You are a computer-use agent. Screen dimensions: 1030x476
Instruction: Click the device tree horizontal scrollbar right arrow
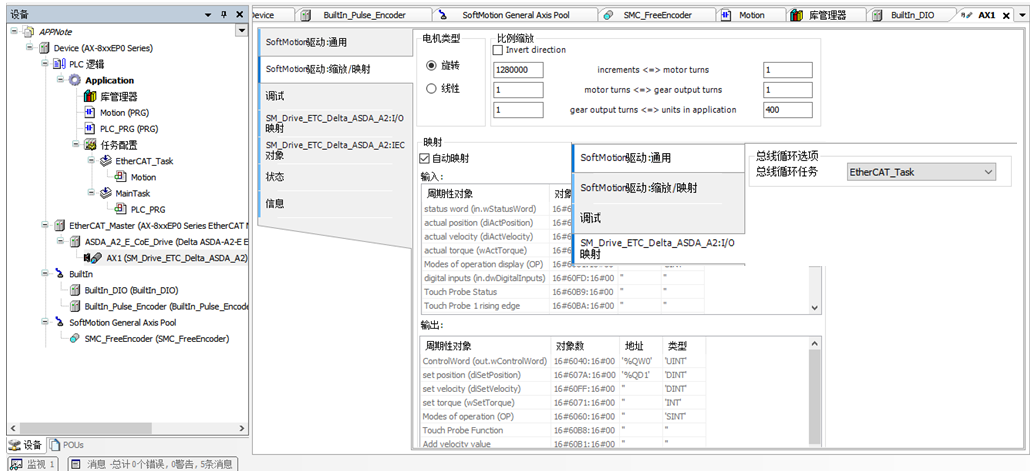242,428
